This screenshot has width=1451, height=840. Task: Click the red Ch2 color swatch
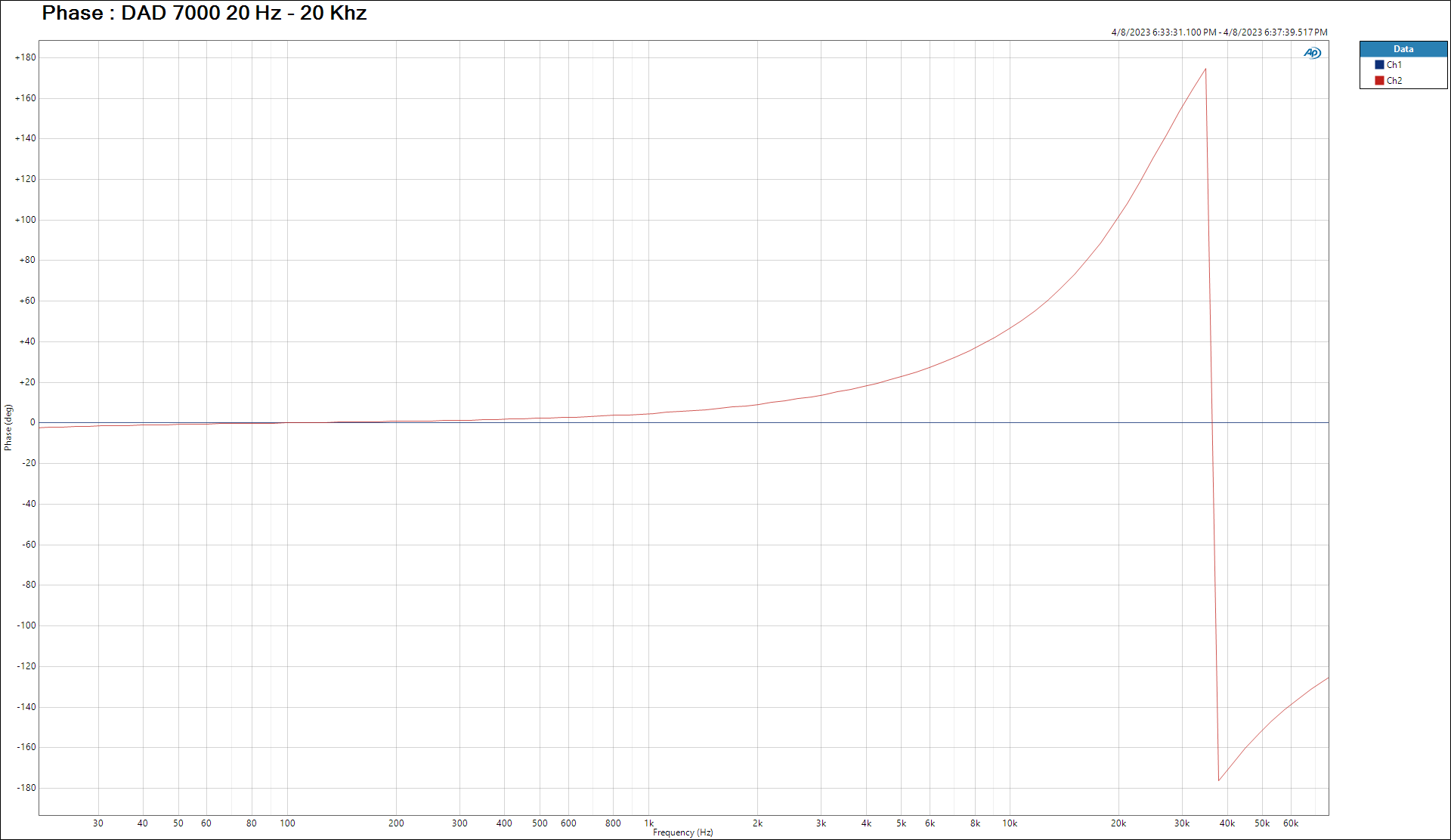(x=1379, y=81)
